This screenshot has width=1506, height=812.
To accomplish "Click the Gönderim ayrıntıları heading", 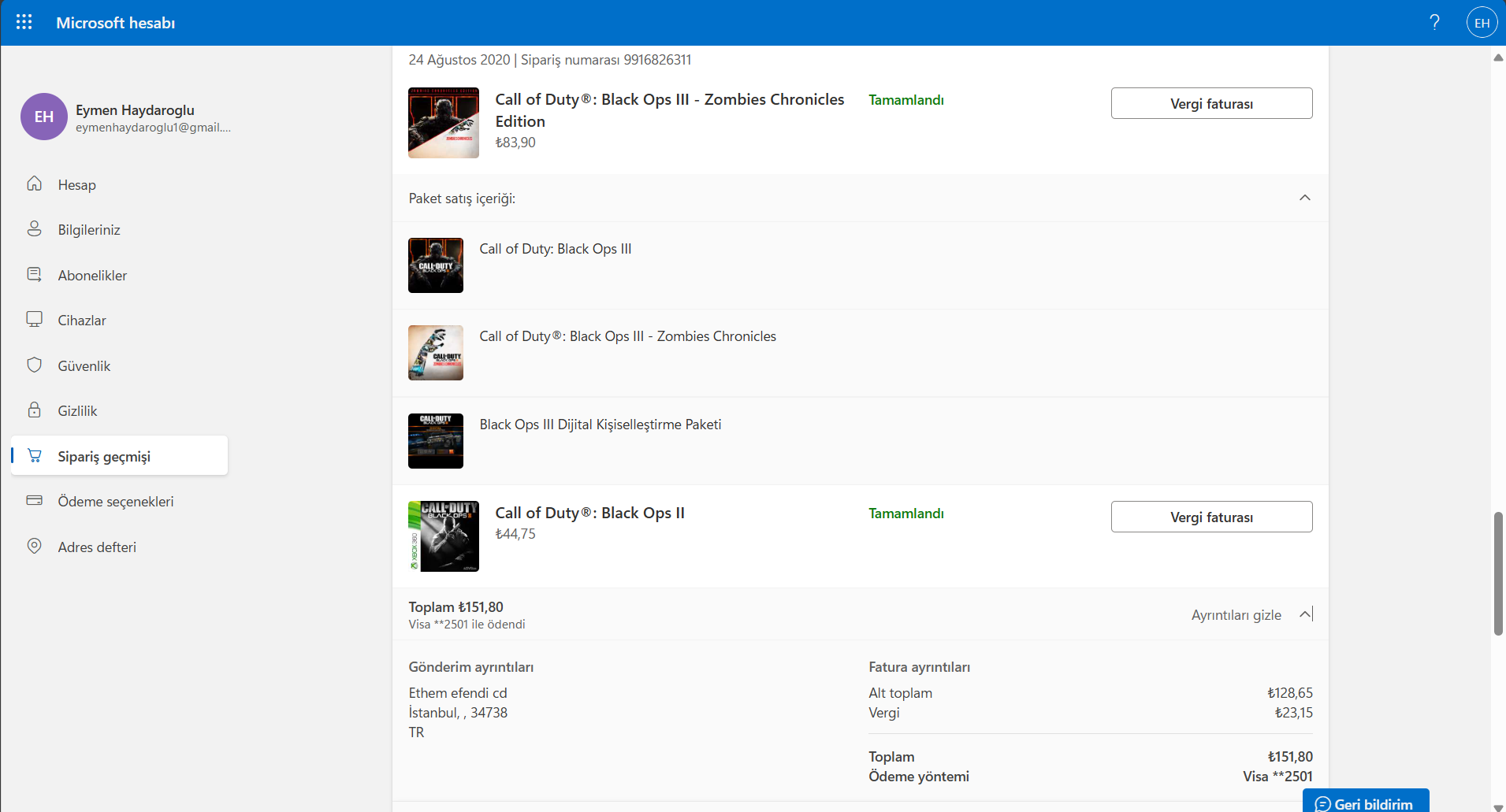I will [471, 667].
